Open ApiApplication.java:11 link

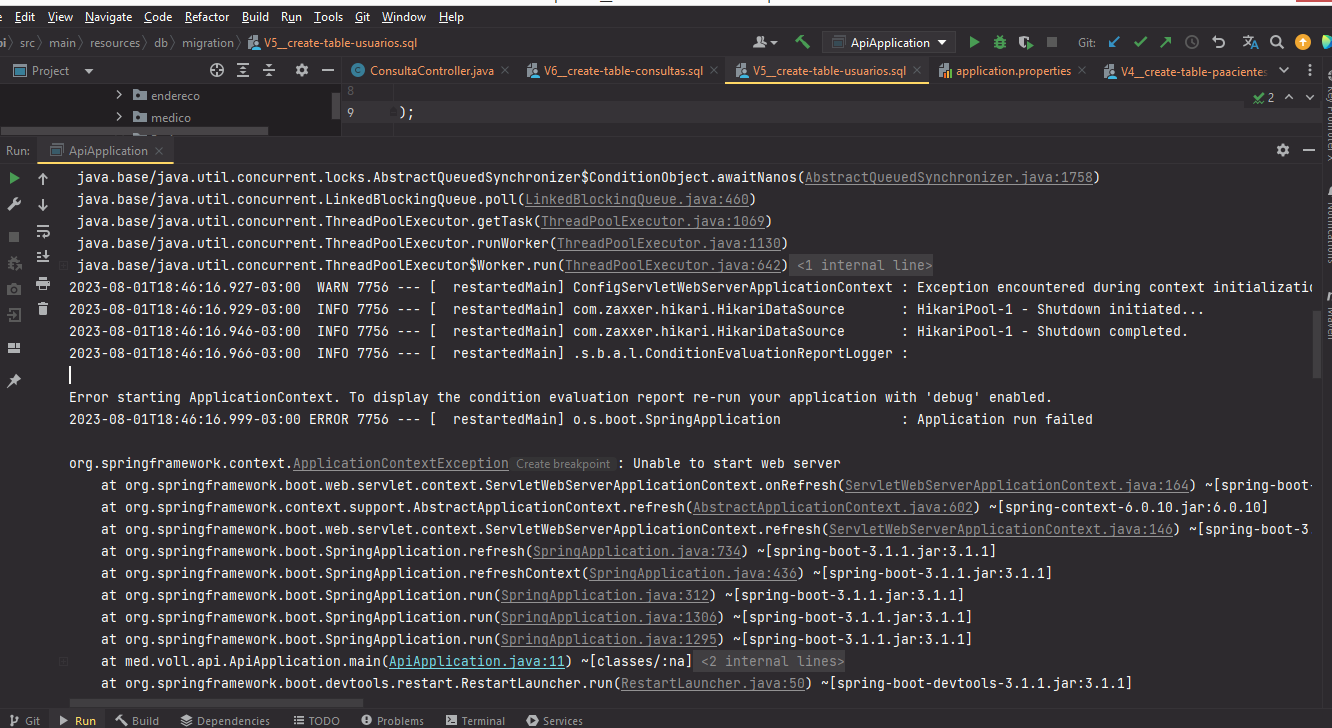tap(475, 661)
